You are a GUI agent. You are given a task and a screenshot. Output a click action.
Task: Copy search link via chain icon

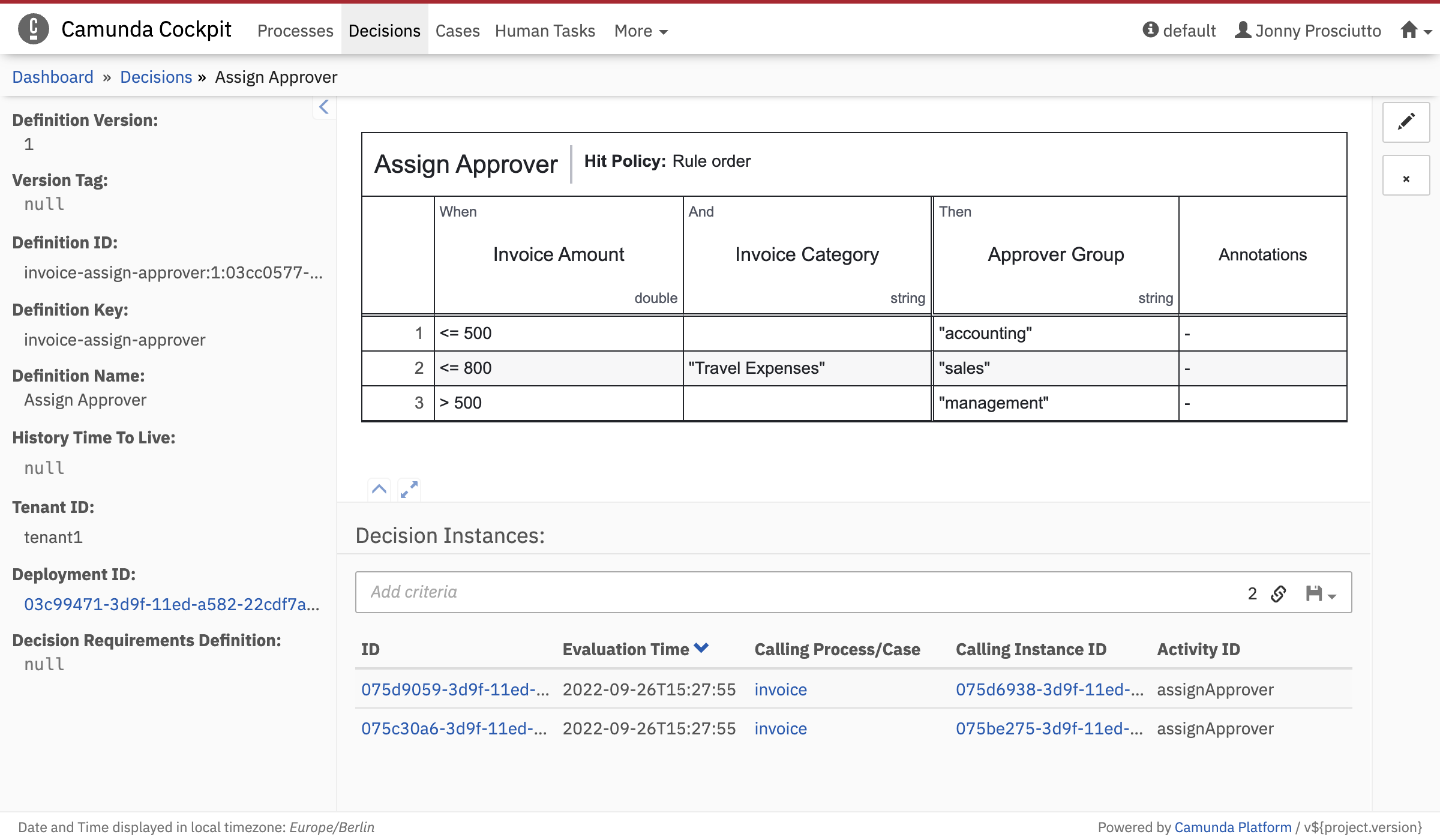(1279, 593)
